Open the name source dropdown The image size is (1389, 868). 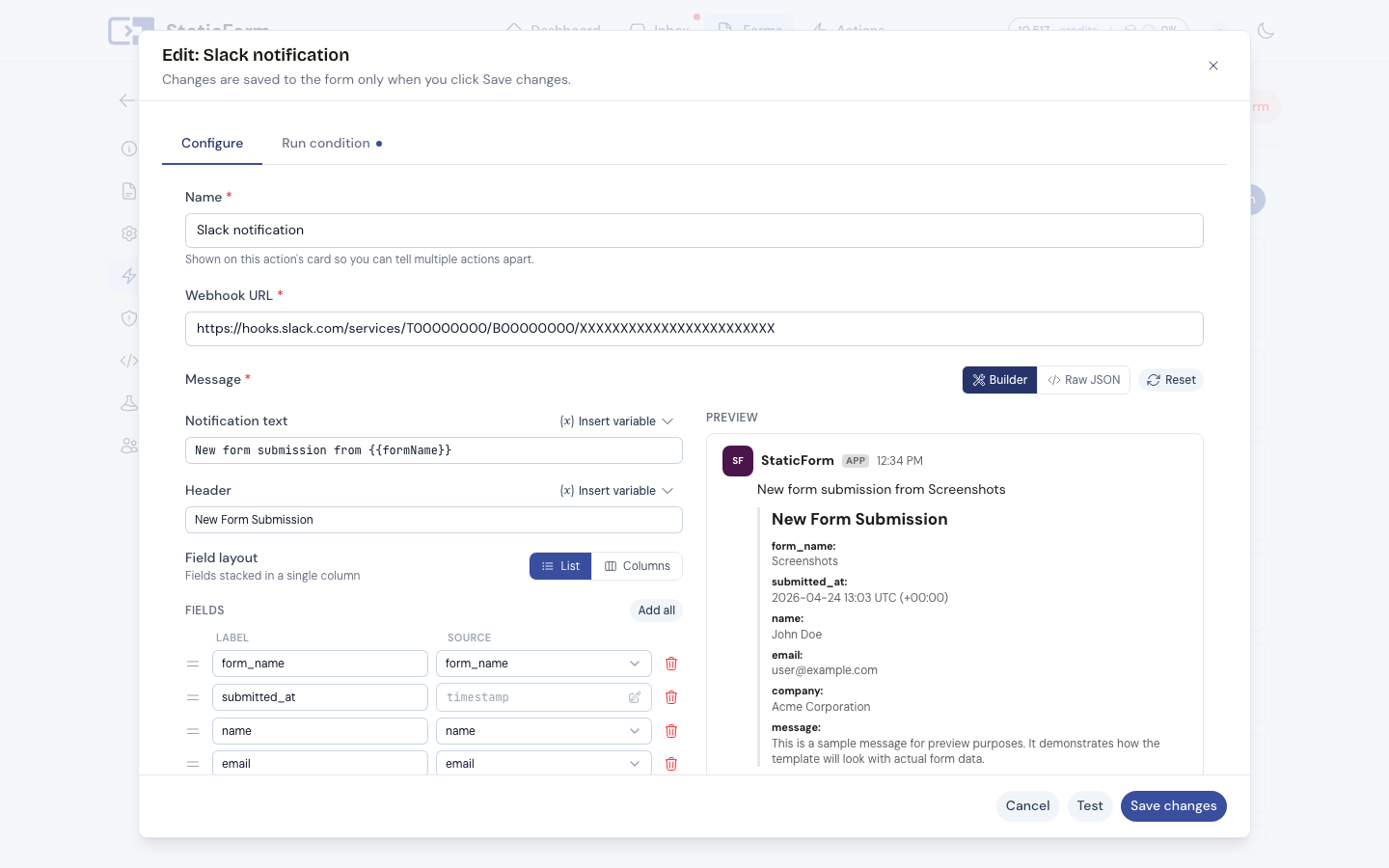544,731
